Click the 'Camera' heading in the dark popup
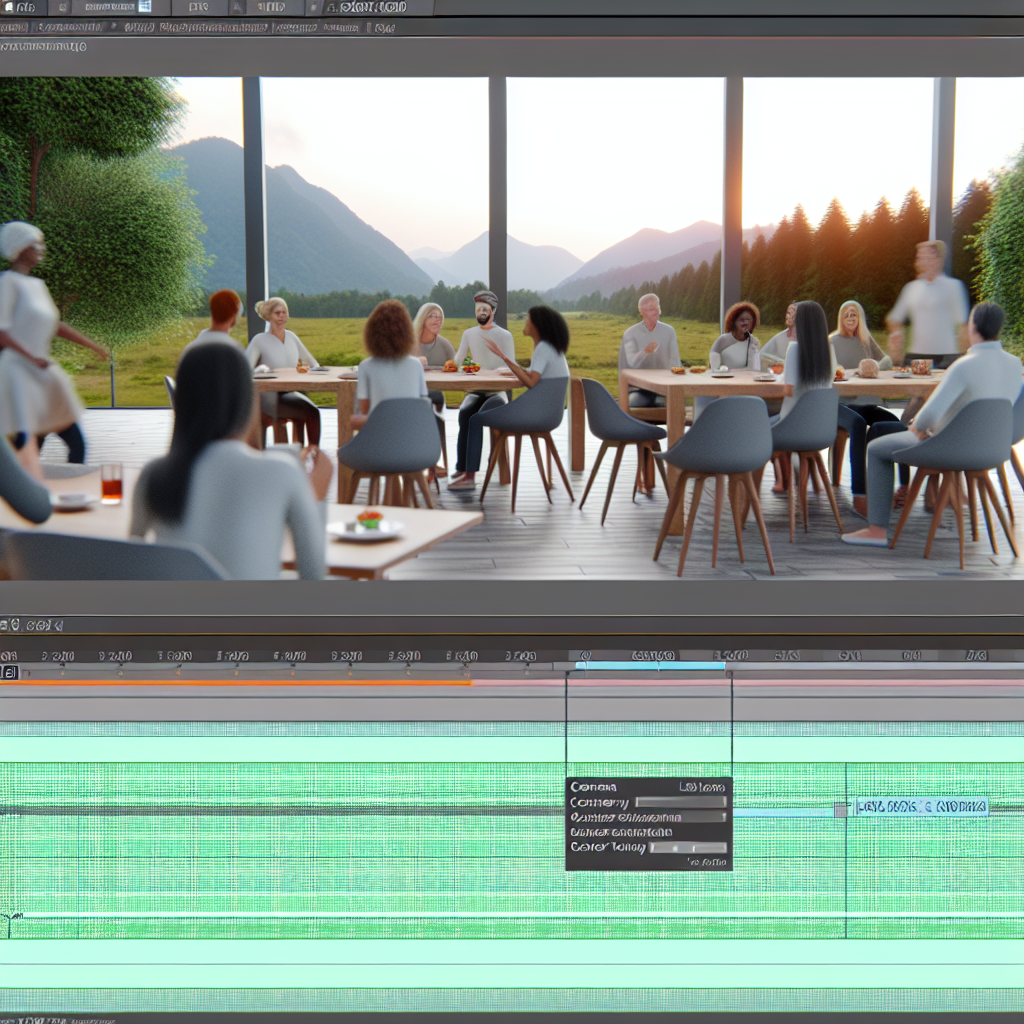Screen dimensions: 1024x1024 tap(593, 787)
